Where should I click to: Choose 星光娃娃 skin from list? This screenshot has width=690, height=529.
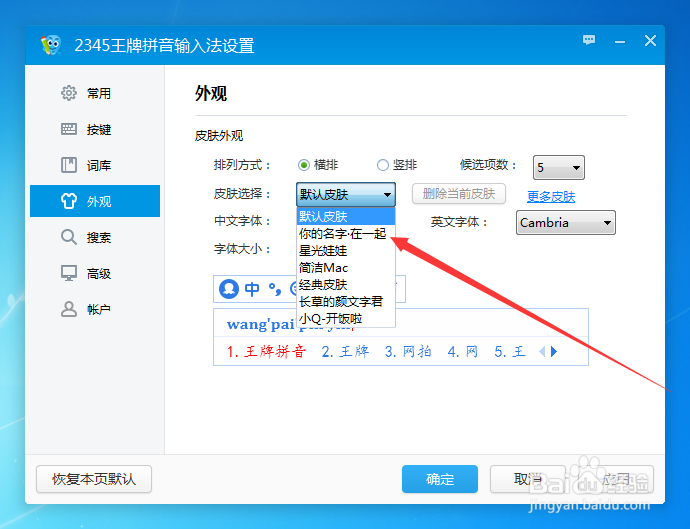click(346, 250)
